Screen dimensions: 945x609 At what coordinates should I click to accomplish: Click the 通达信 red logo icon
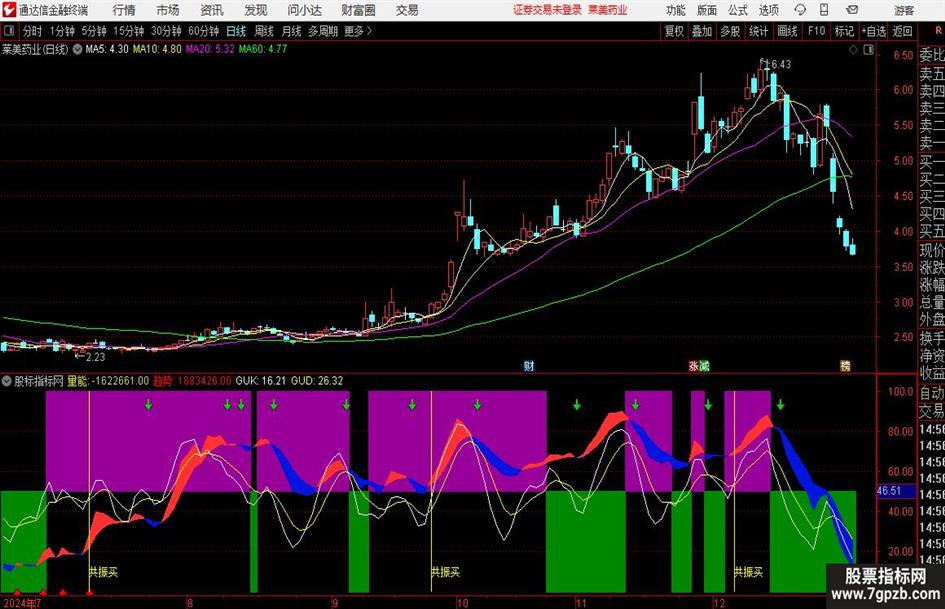click(x=9, y=10)
